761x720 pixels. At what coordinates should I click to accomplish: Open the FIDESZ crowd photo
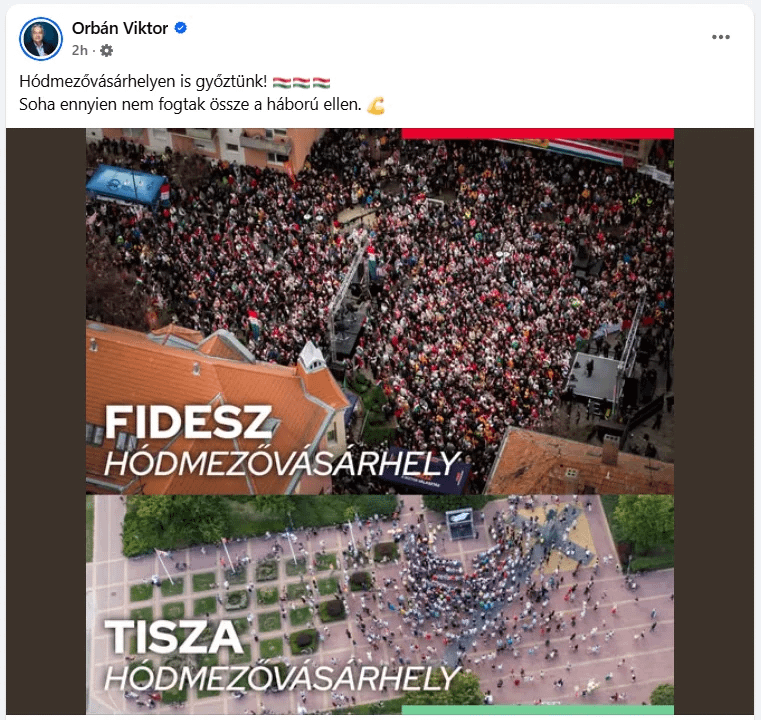[x=380, y=311]
